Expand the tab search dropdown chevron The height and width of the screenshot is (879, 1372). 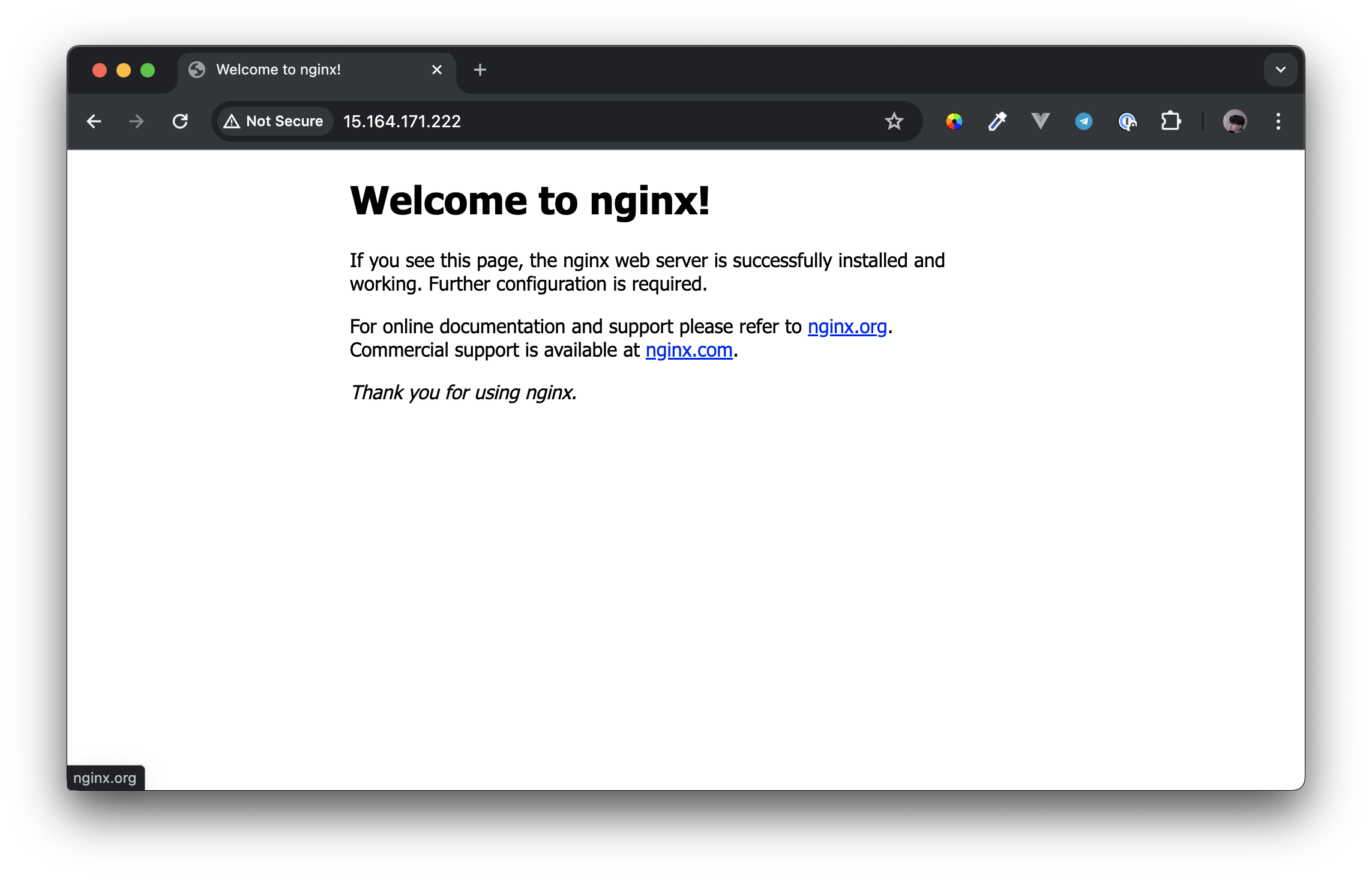tap(1280, 70)
